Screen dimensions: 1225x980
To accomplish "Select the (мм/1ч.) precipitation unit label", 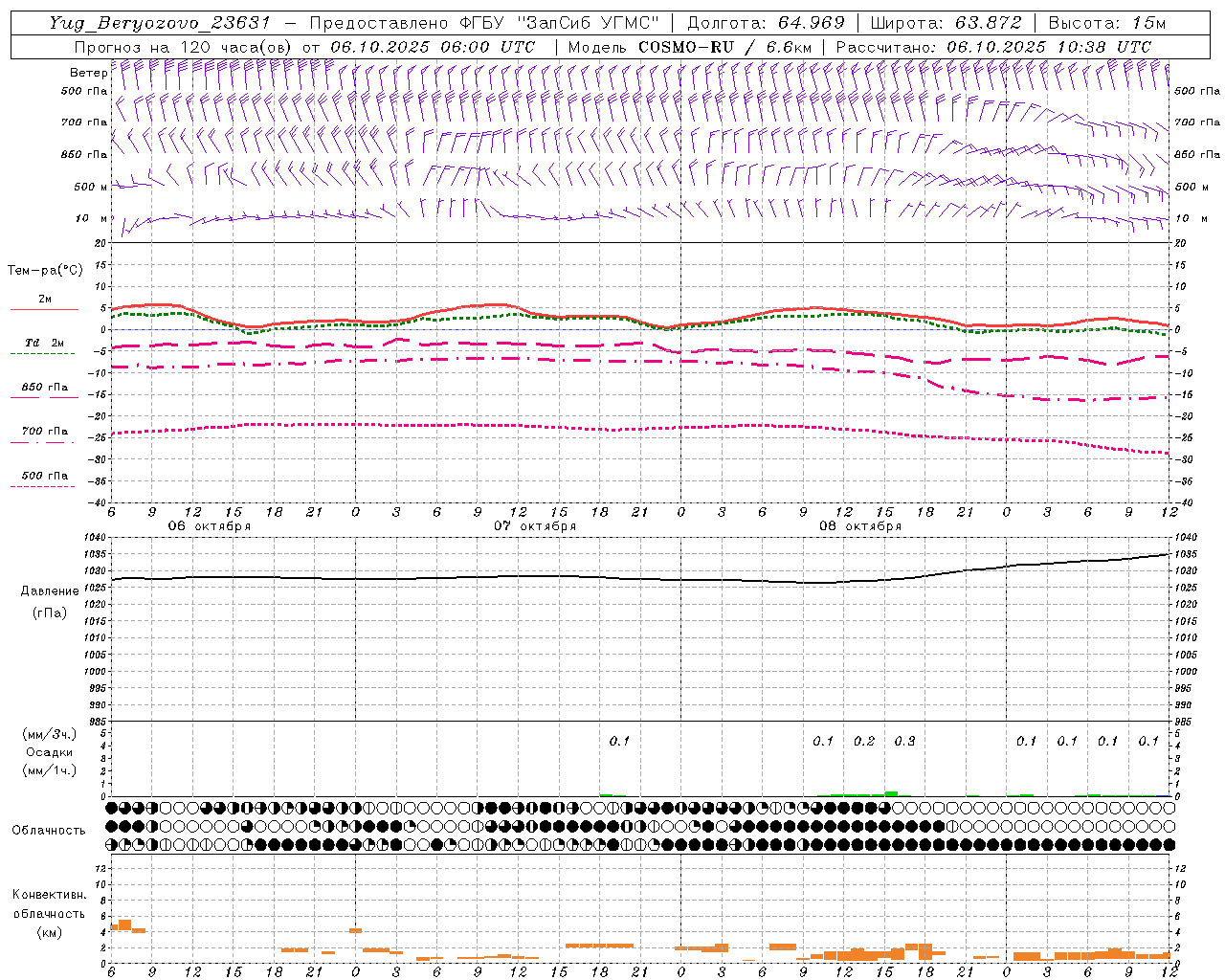I will (x=50, y=770).
